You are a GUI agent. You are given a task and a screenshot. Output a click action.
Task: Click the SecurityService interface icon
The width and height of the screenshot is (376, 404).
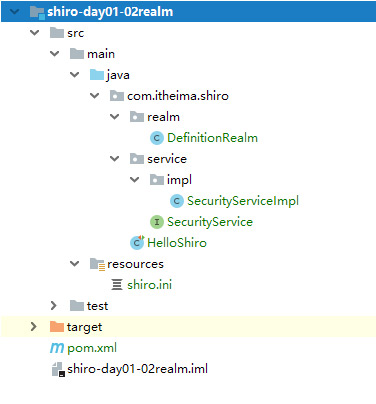pos(157,222)
